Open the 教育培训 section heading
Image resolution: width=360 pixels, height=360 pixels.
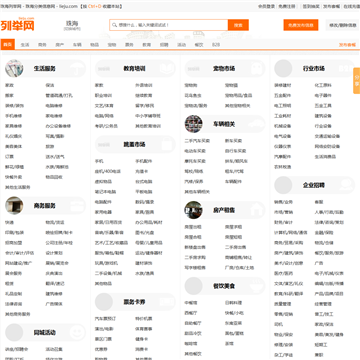(x=134, y=68)
